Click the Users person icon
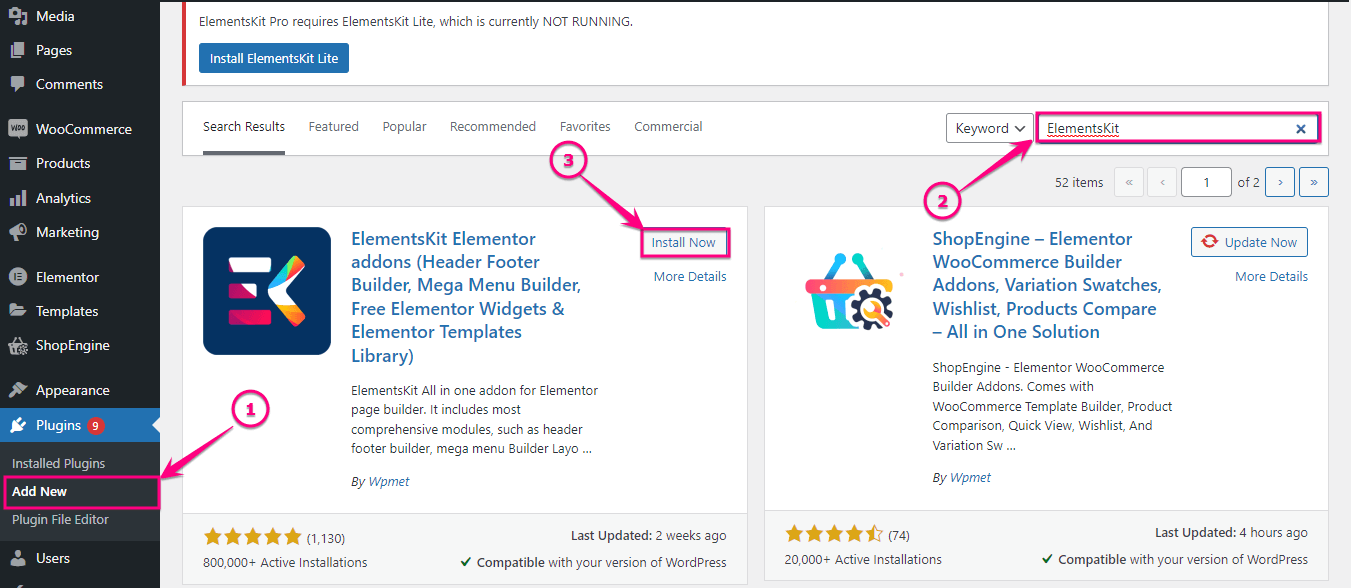This screenshot has height=588, width=1351. (x=18, y=558)
